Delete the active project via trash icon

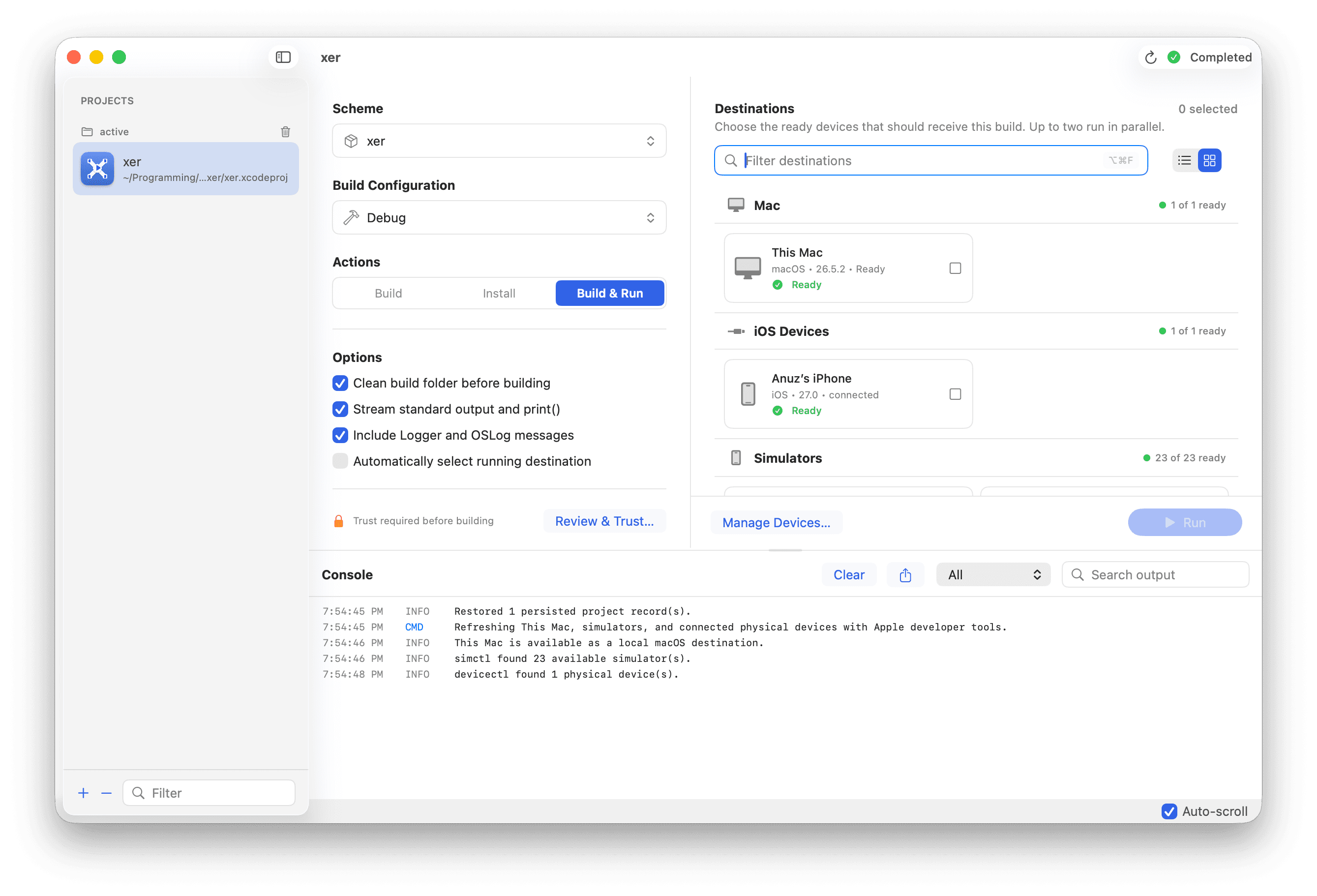pyautogui.click(x=286, y=131)
